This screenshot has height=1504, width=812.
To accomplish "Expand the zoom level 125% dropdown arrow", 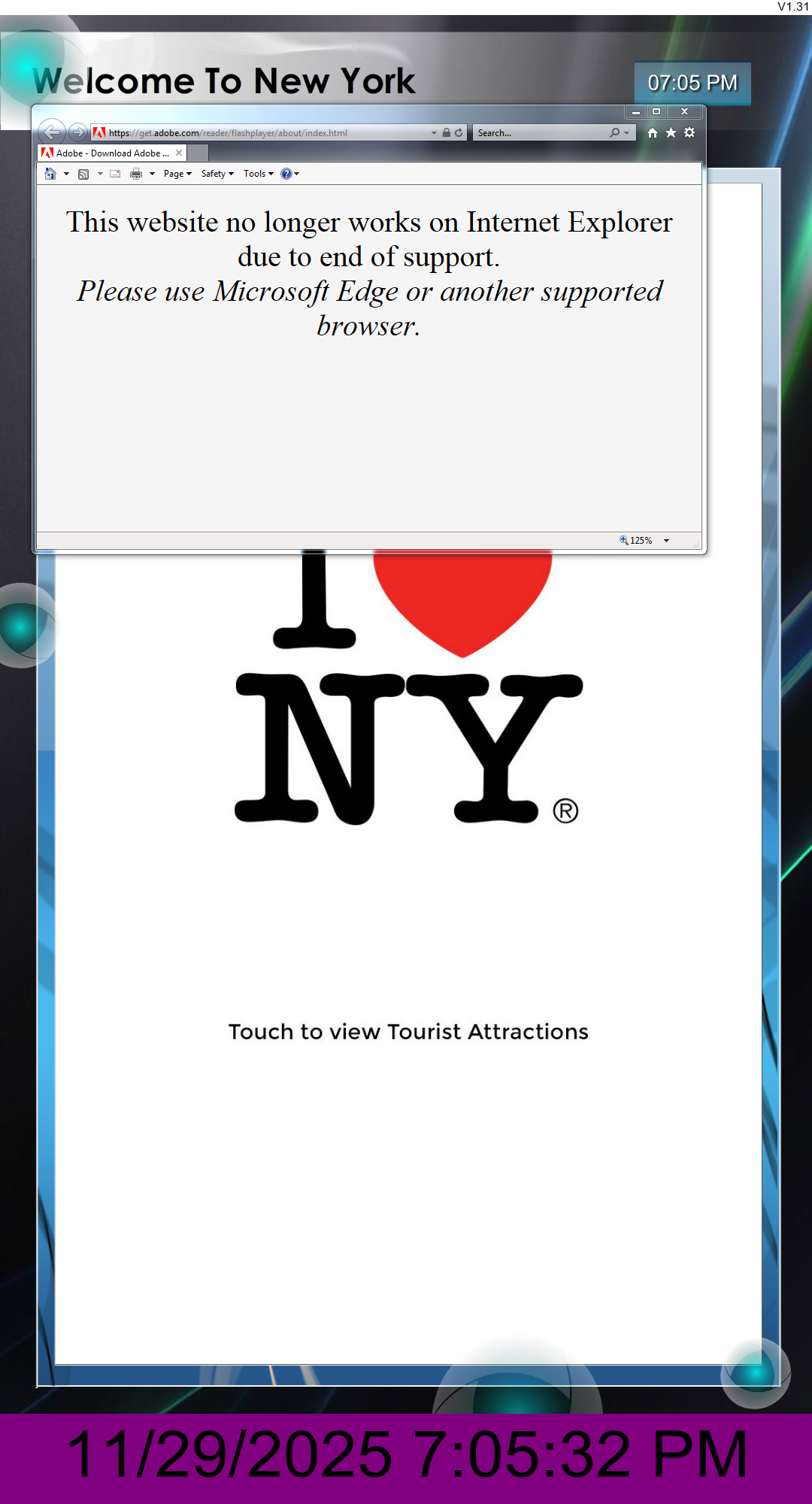I will (666, 540).
